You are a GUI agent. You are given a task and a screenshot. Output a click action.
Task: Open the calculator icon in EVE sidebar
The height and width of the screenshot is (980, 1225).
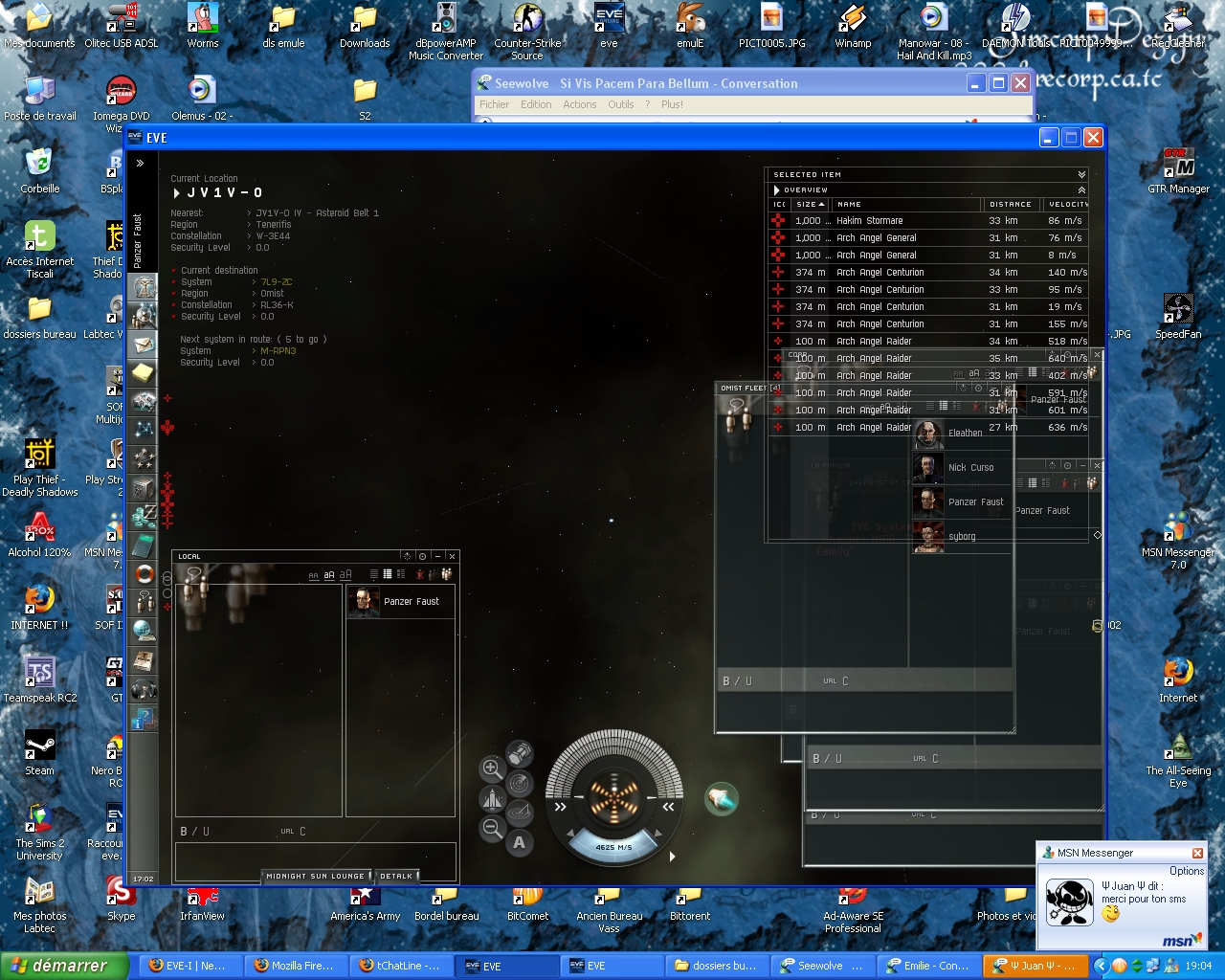point(145,546)
